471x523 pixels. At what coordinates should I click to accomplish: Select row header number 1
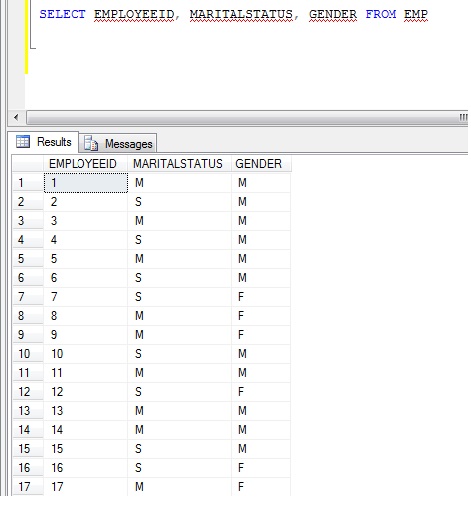[28, 183]
